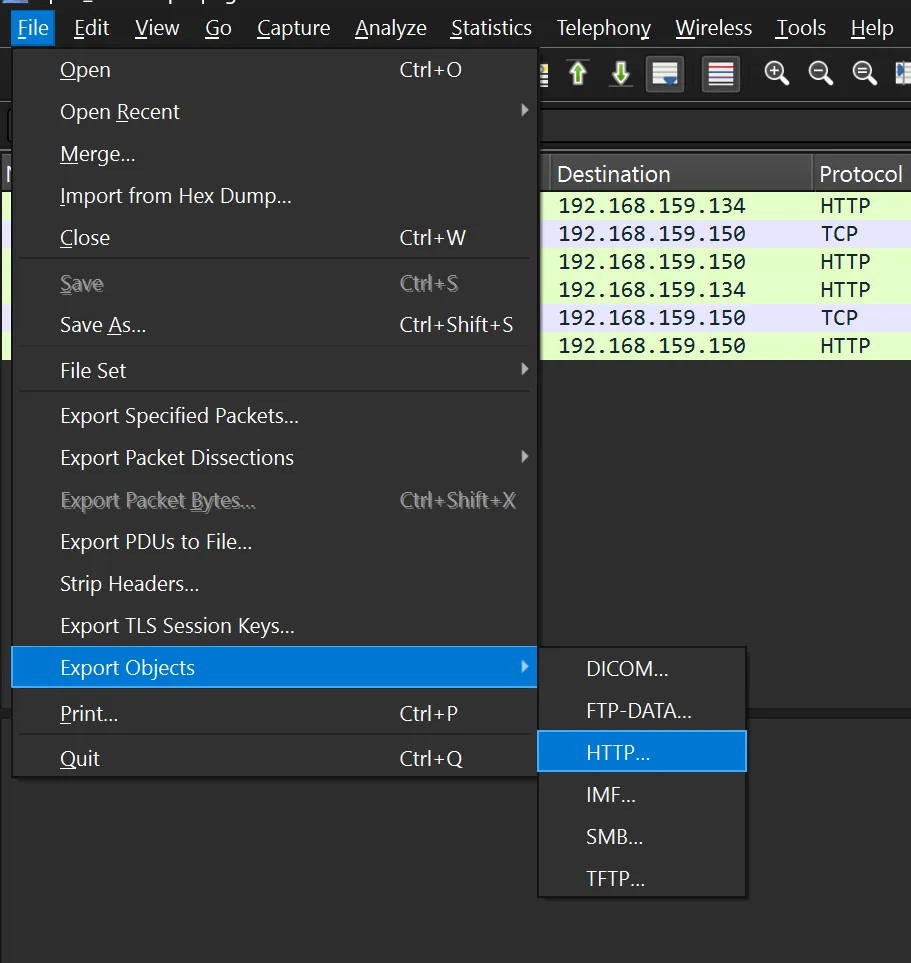Choose Import from Hex Dump...
911x963 pixels.
[274, 196]
